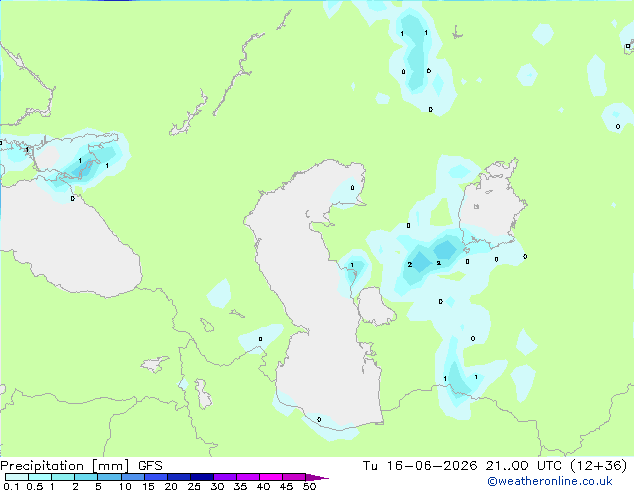Click the '21..00 UTC' time label
634x490 pixels.
524,466
